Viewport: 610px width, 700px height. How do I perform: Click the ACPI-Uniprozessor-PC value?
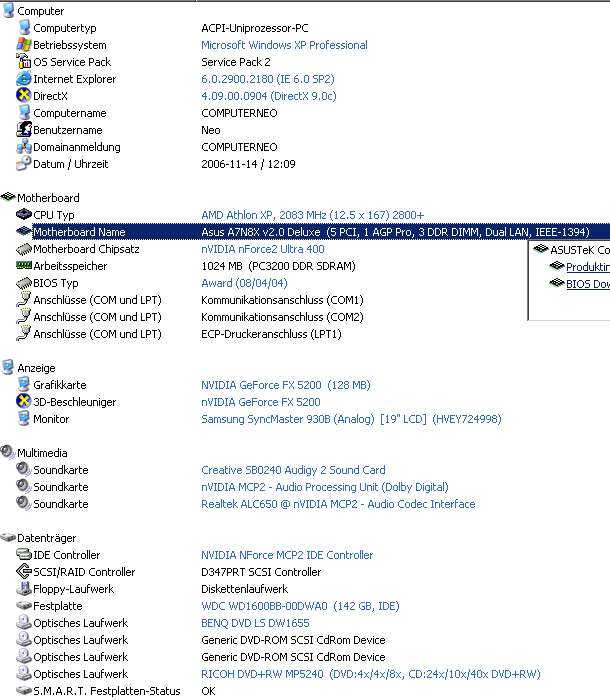click(255, 28)
